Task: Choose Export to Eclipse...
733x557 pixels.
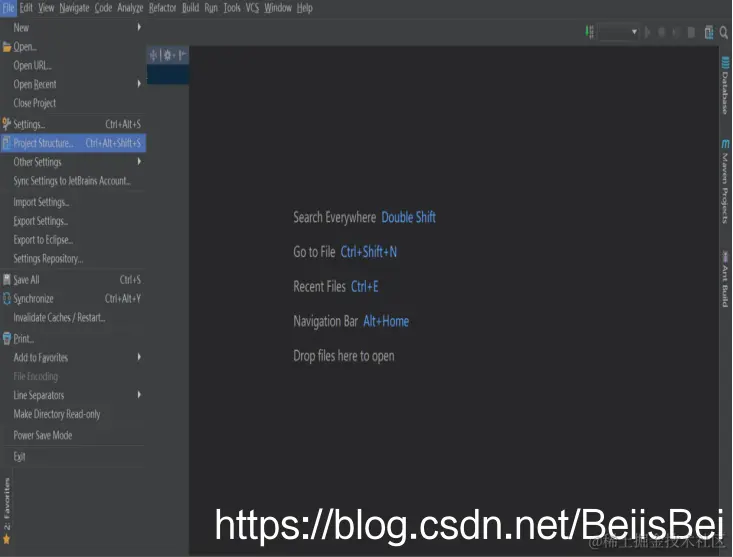Action: [73, 240]
